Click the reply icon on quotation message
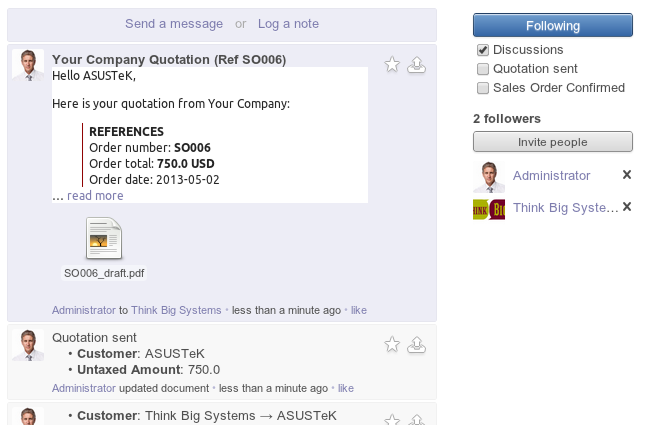 [x=418, y=65]
